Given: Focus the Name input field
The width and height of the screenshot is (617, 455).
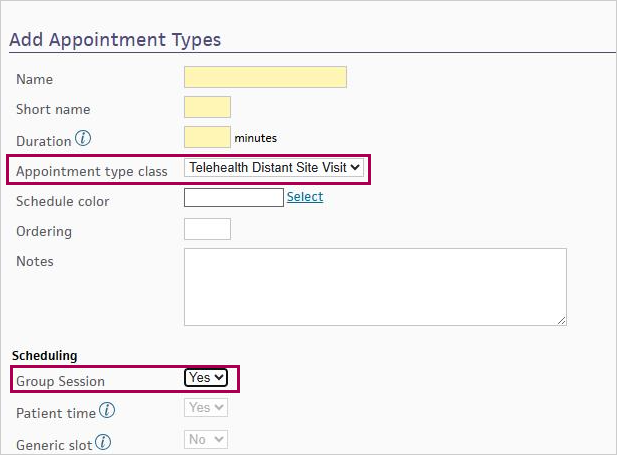Looking at the screenshot, I should pyautogui.click(x=265, y=78).
